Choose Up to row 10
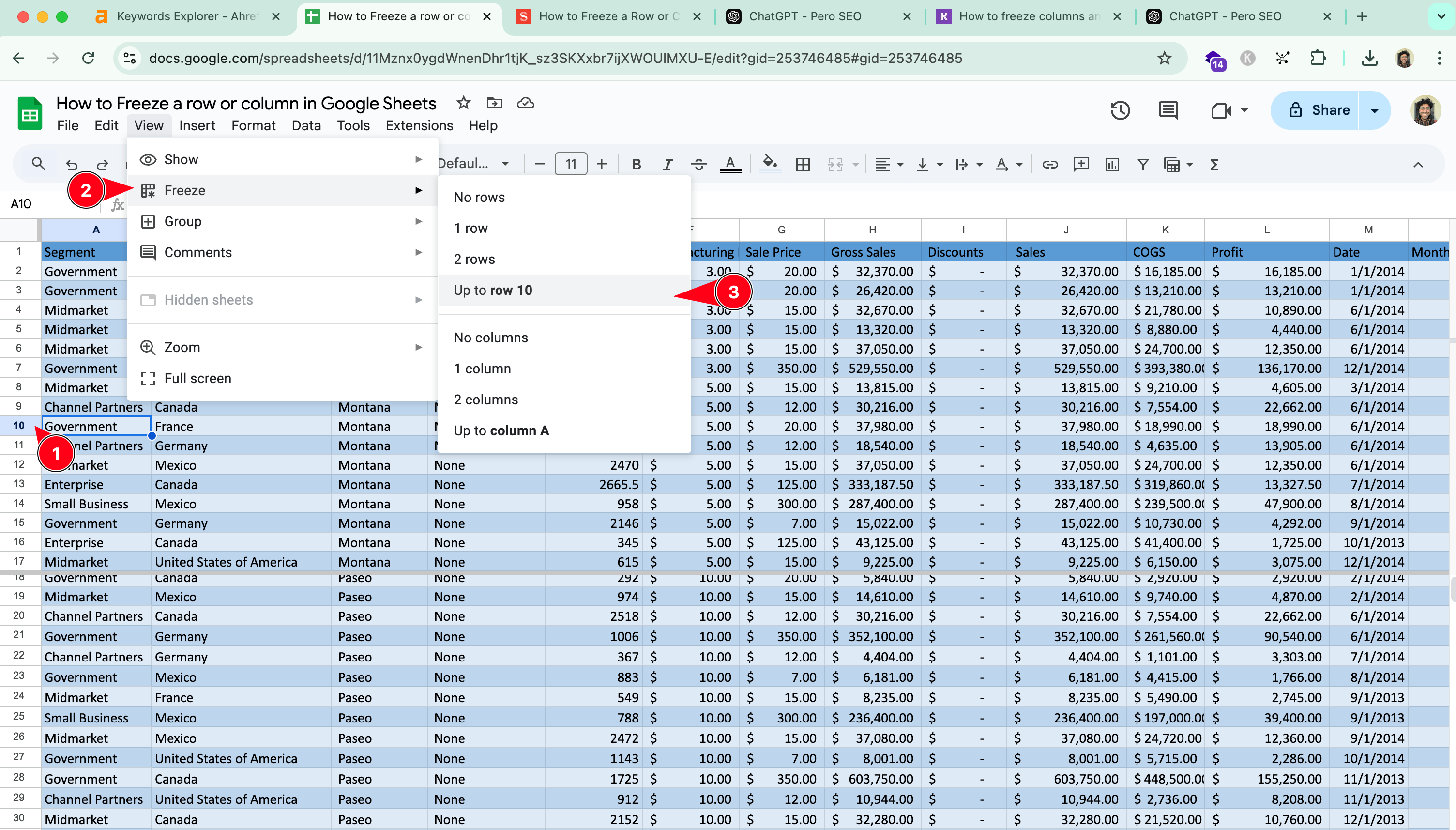 564,290
